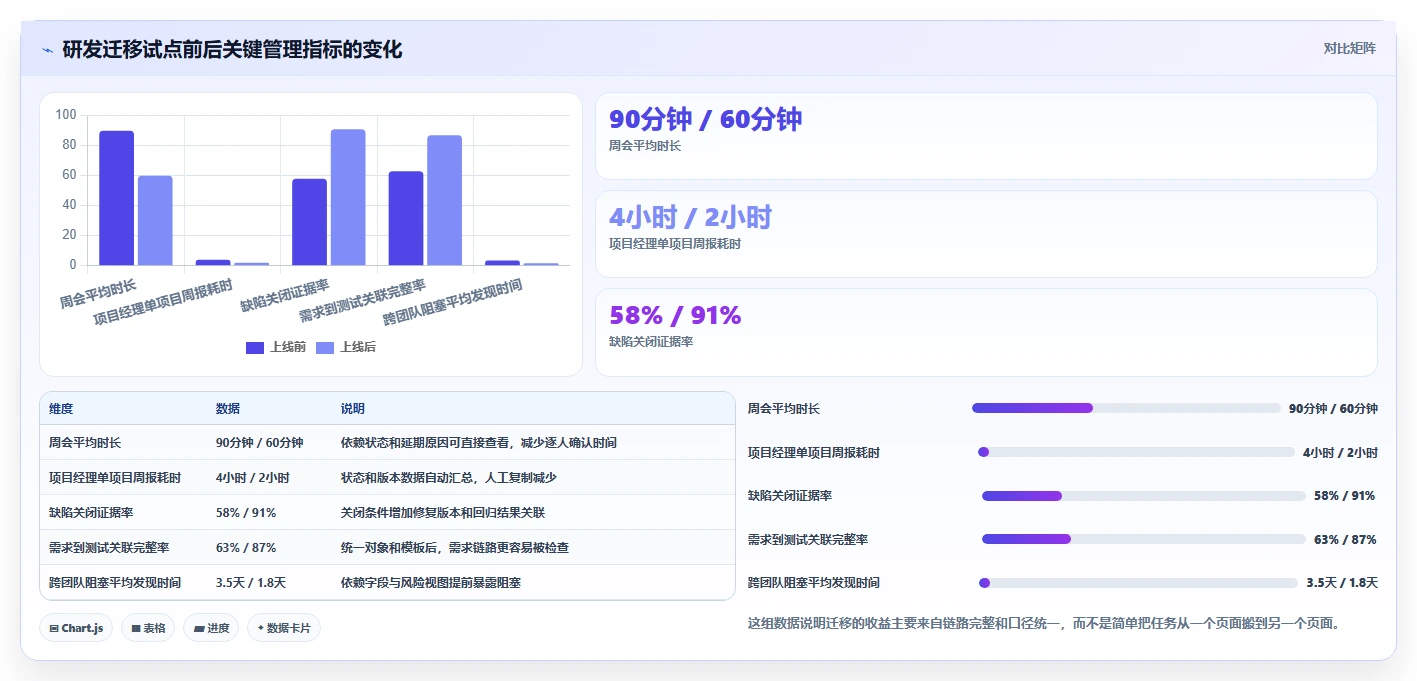Click the 周会平均时长 label in the progress list

784,409
